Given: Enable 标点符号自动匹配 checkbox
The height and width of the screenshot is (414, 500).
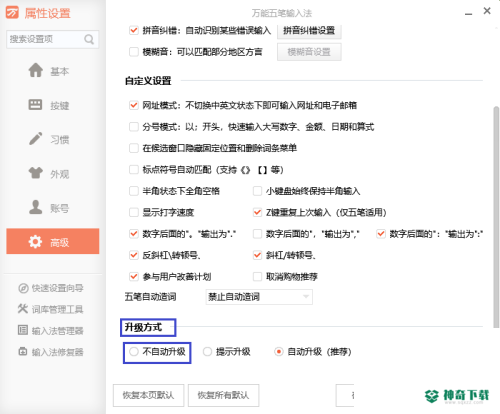Looking at the screenshot, I should point(134,170).
